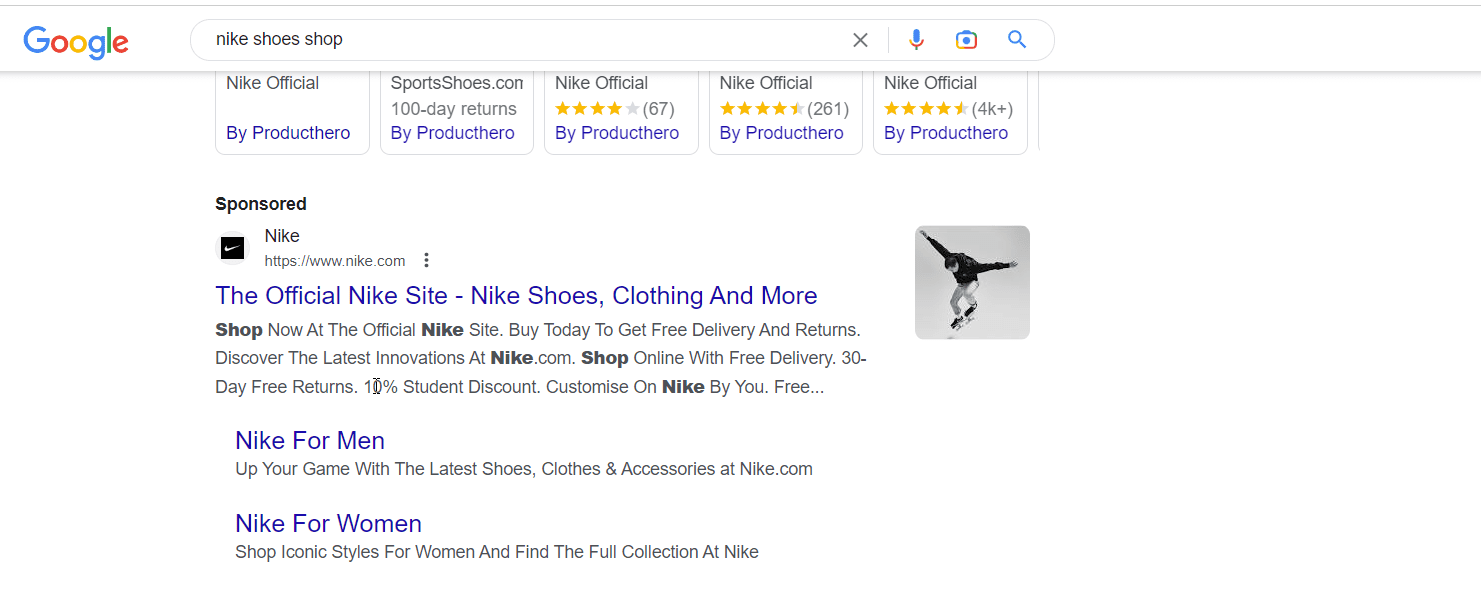The width and height of the screenshot is (1481, 611).
Task: Open the ad options via the vertical dots
Action: pyautogui.click(x=426, y=259)
